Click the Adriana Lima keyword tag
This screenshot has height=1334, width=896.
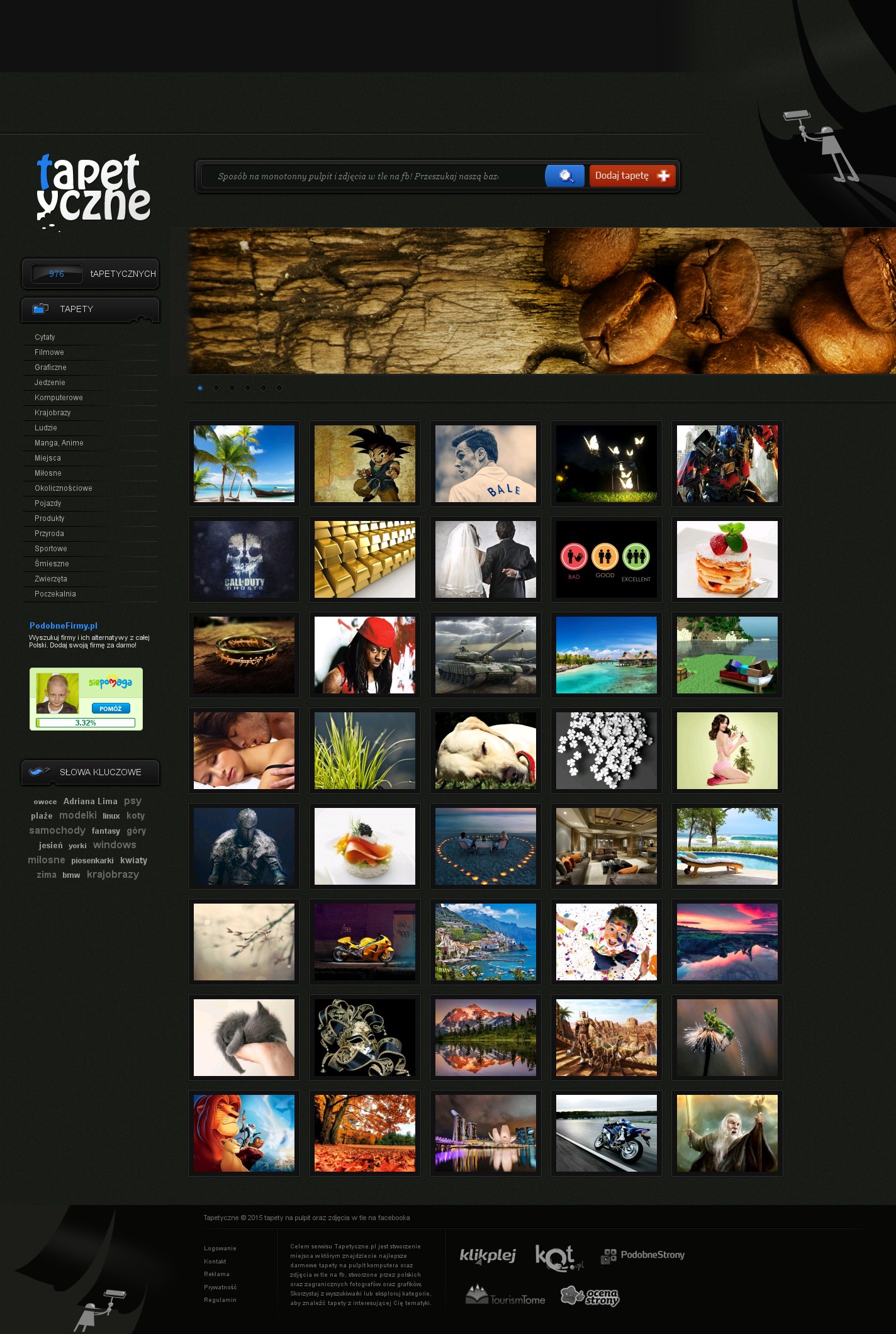tap(90, 801)
